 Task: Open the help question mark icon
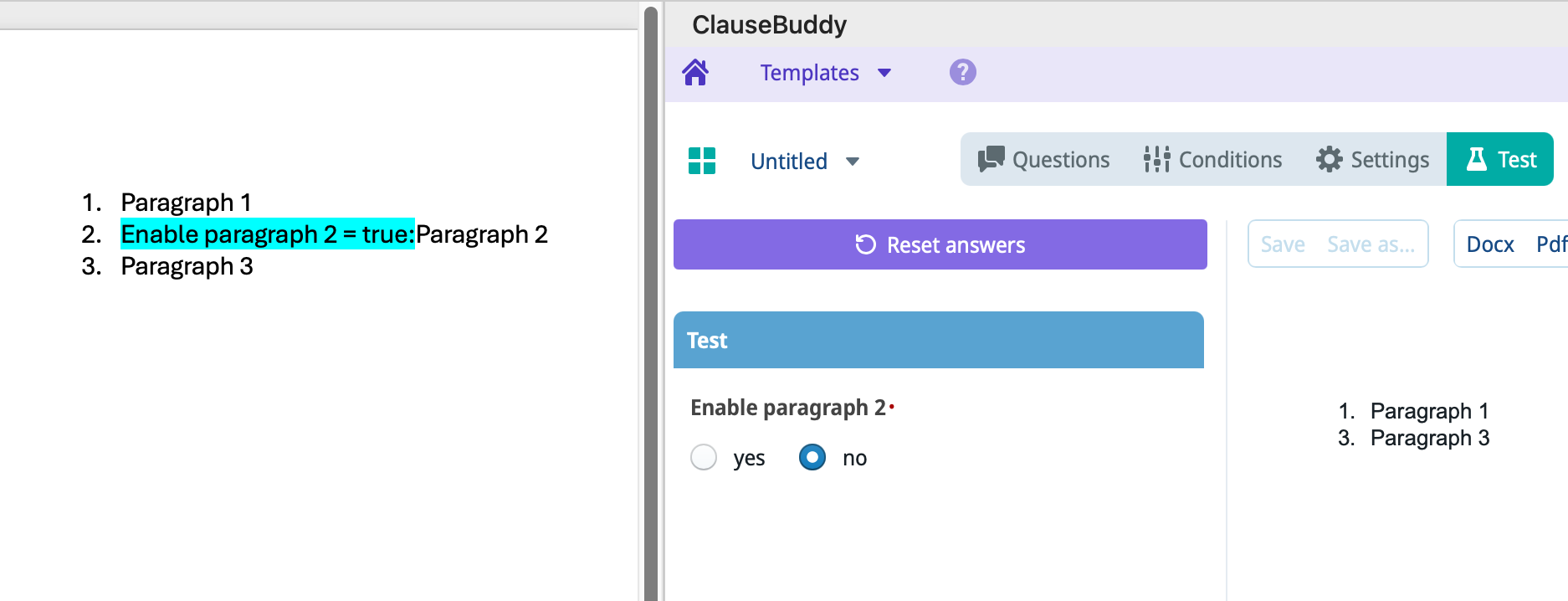[962, 73]
